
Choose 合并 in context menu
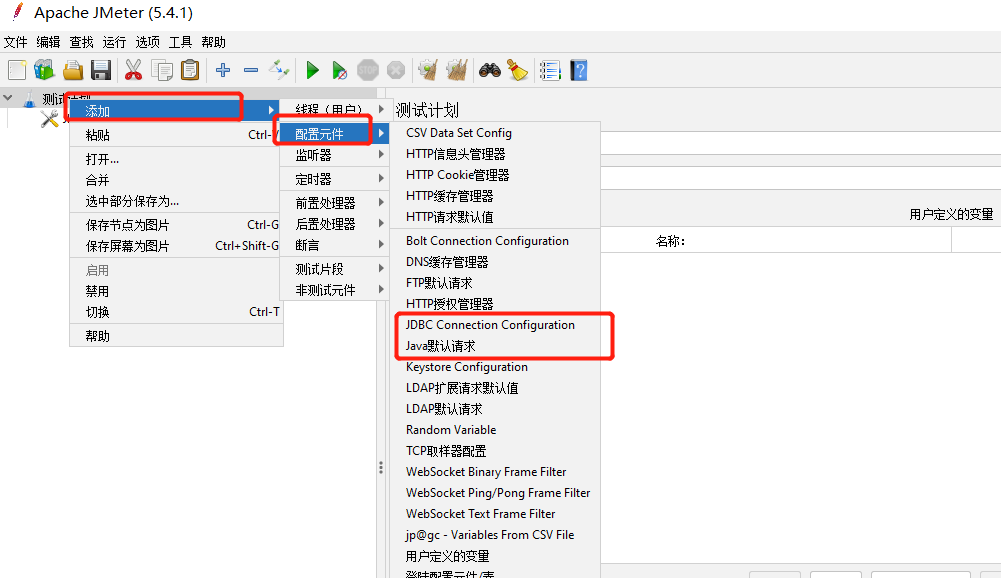pos(175,180)
